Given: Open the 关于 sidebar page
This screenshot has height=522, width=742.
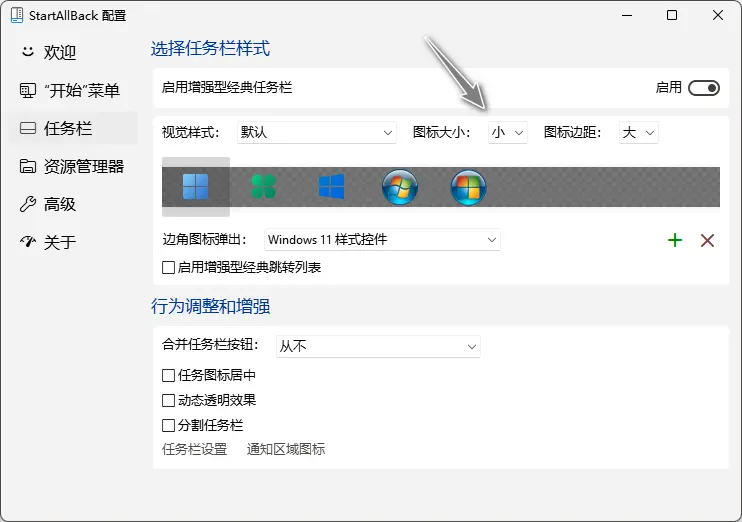Looking at the screenshot, I should (73, 242).
